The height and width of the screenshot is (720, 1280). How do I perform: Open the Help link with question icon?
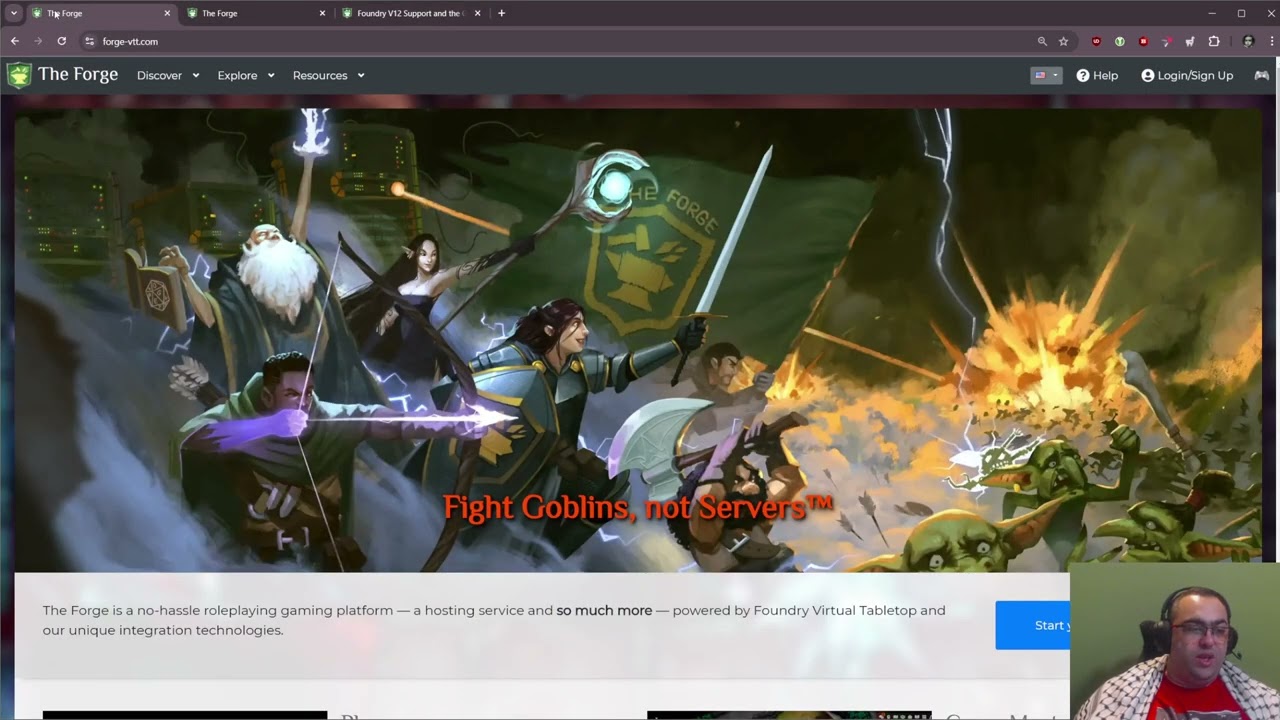point(1097,75)
